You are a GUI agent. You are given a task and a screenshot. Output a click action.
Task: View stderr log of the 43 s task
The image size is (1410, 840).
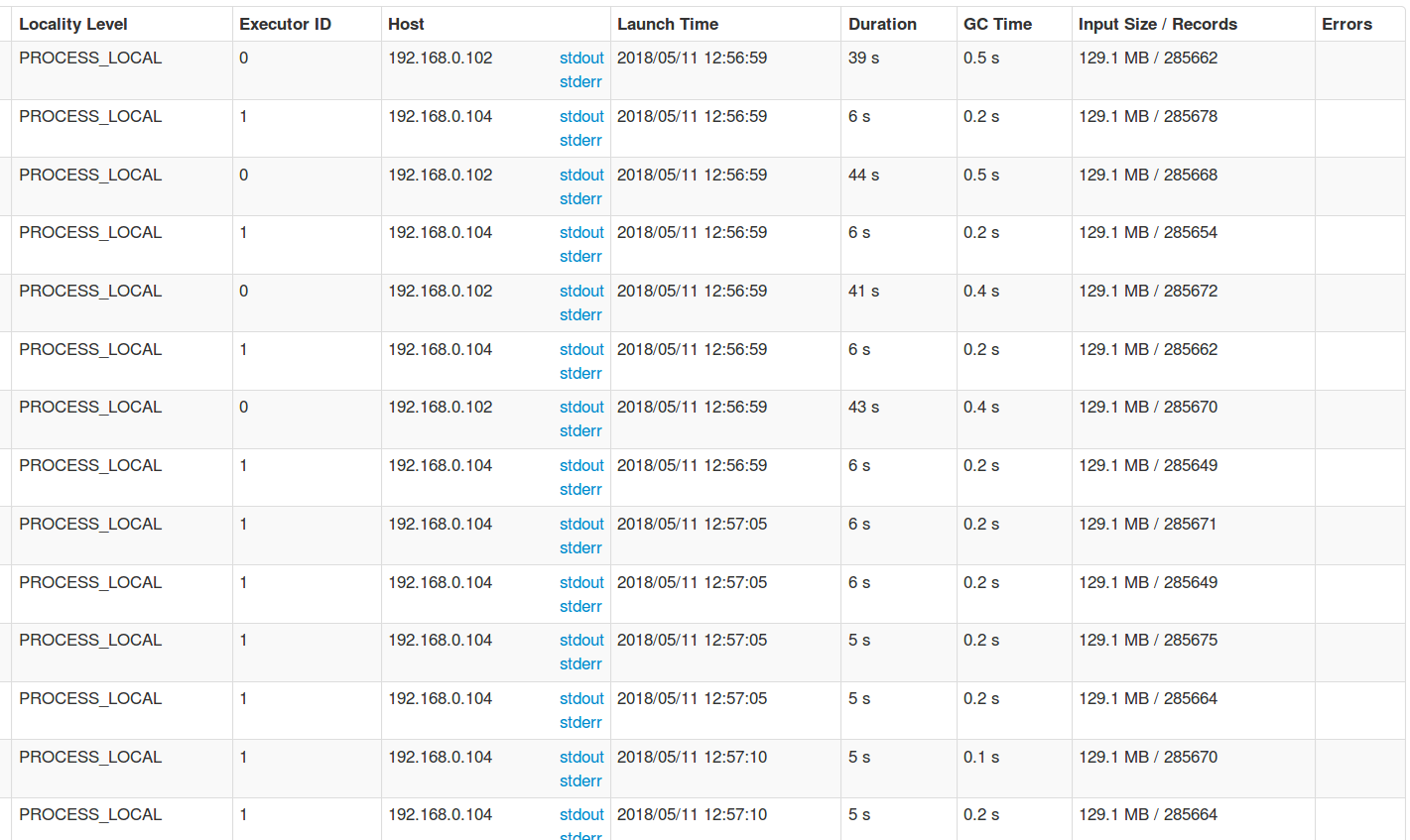(x=580, y=430)
